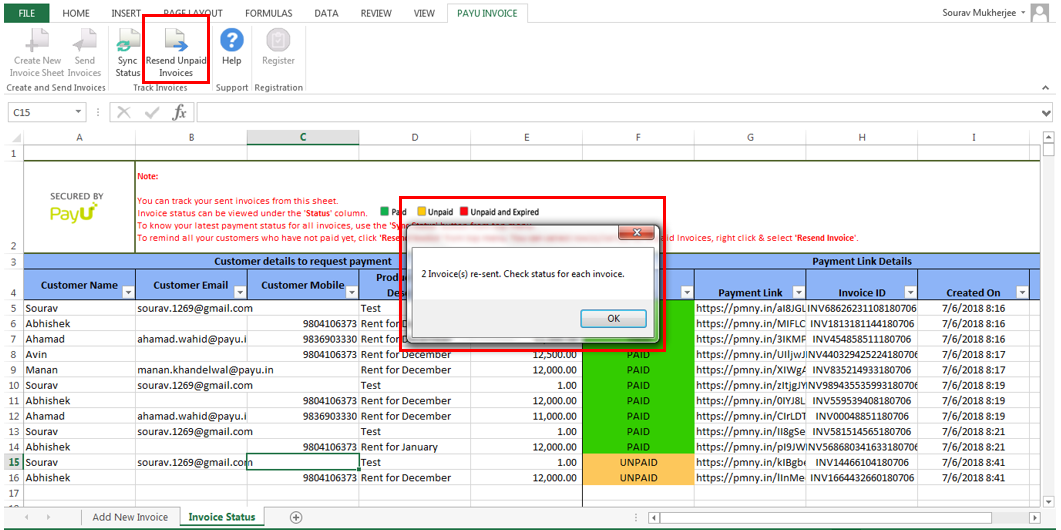Screen dimensions: 1061x530
Task: Click the Unpaid yellow legend swatch
Action: [421, 212]
